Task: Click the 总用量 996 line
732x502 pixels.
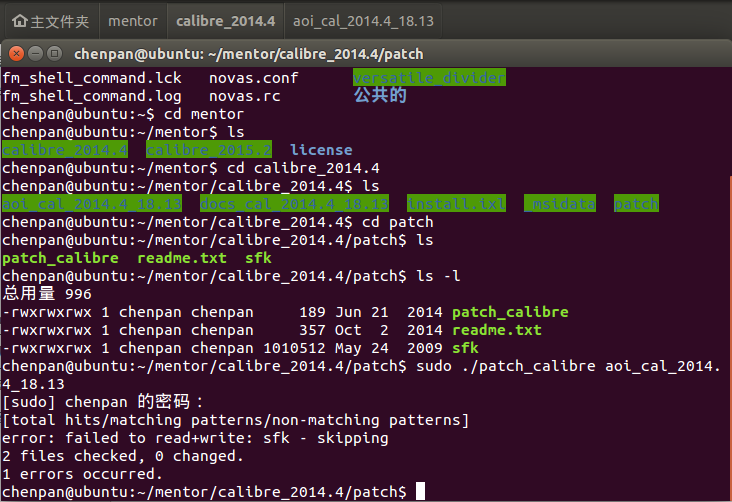Action: pos(47,294)
